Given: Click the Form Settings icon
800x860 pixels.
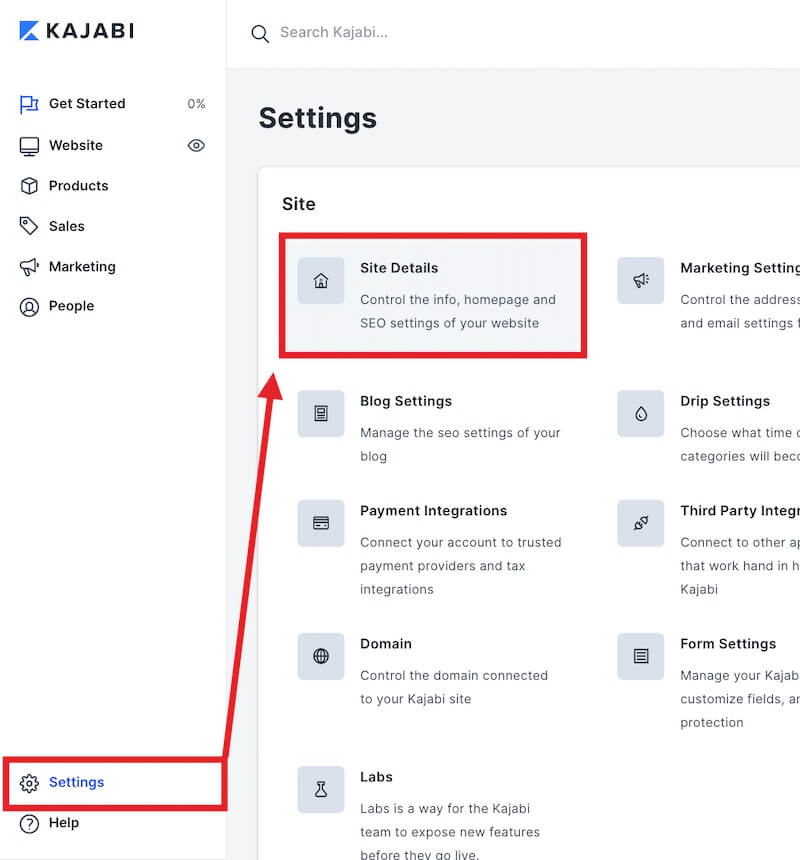Looking at the screenshot, I should pos(640,656).
